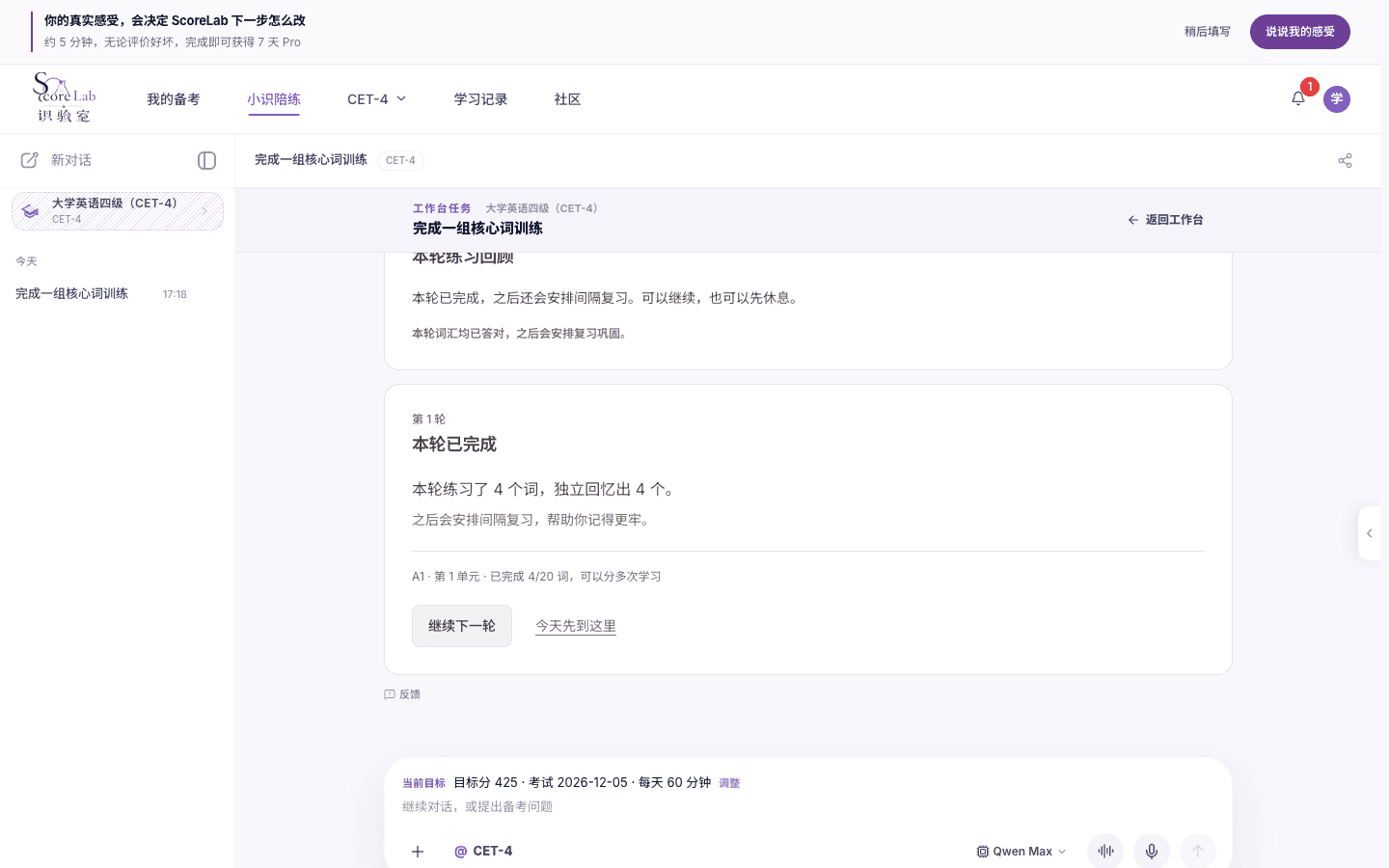Open the Qwen Max model selector

[1021, 852]
